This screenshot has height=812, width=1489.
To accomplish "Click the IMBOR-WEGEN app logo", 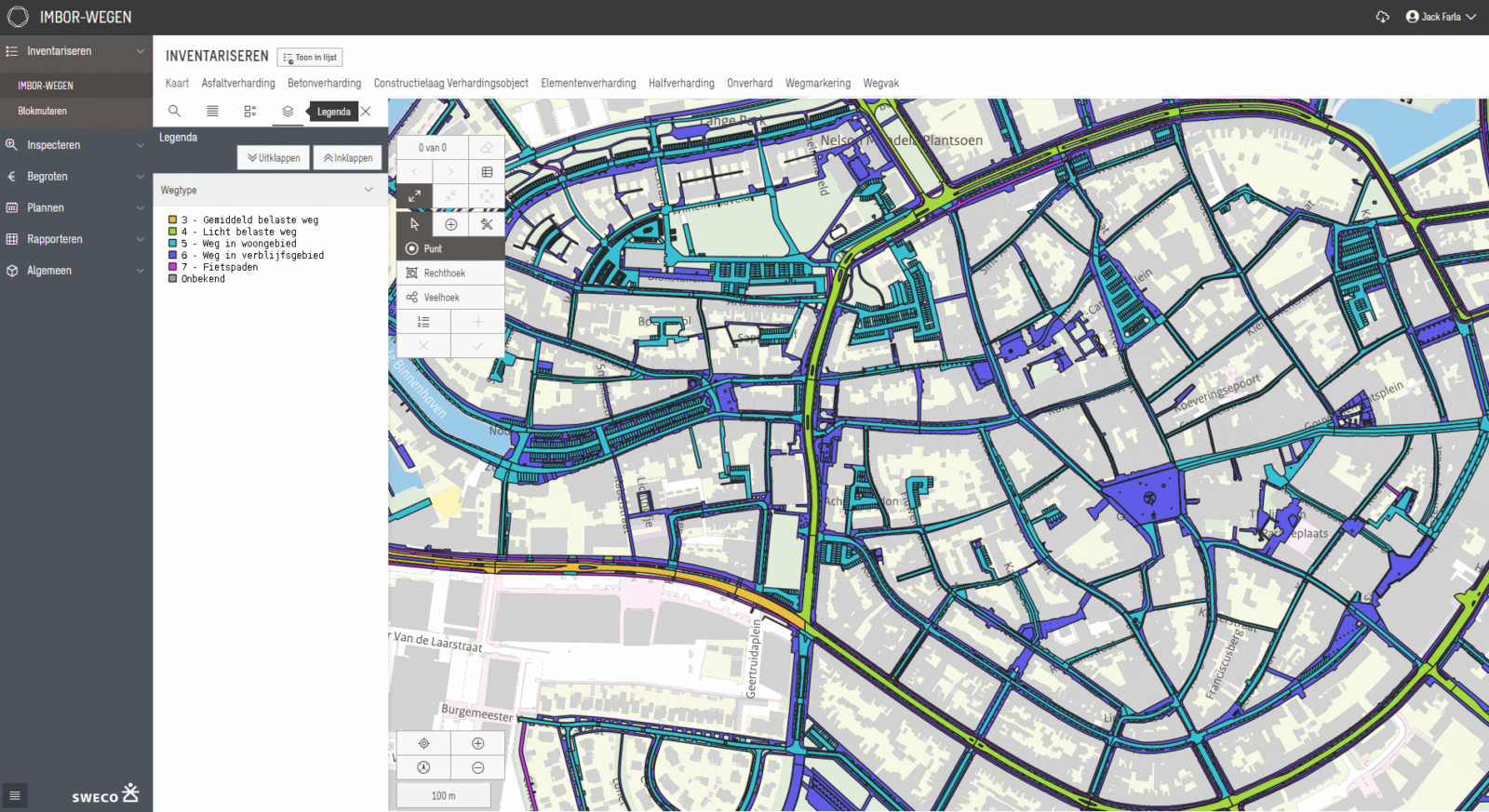I will click(x=18, y=17).
